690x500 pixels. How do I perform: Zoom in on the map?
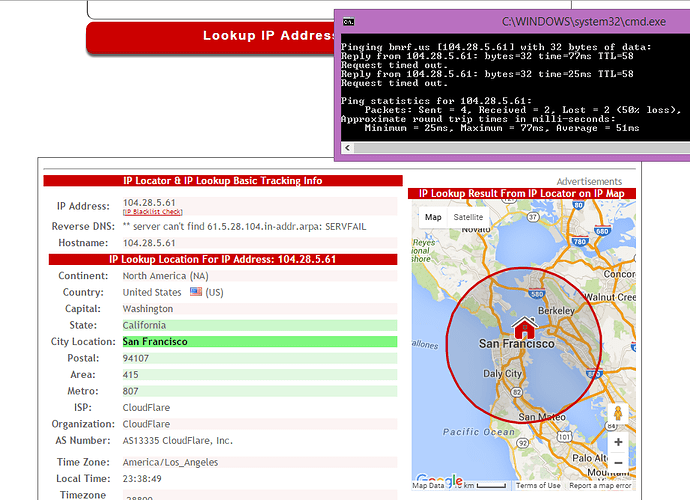tap(618, 442)
